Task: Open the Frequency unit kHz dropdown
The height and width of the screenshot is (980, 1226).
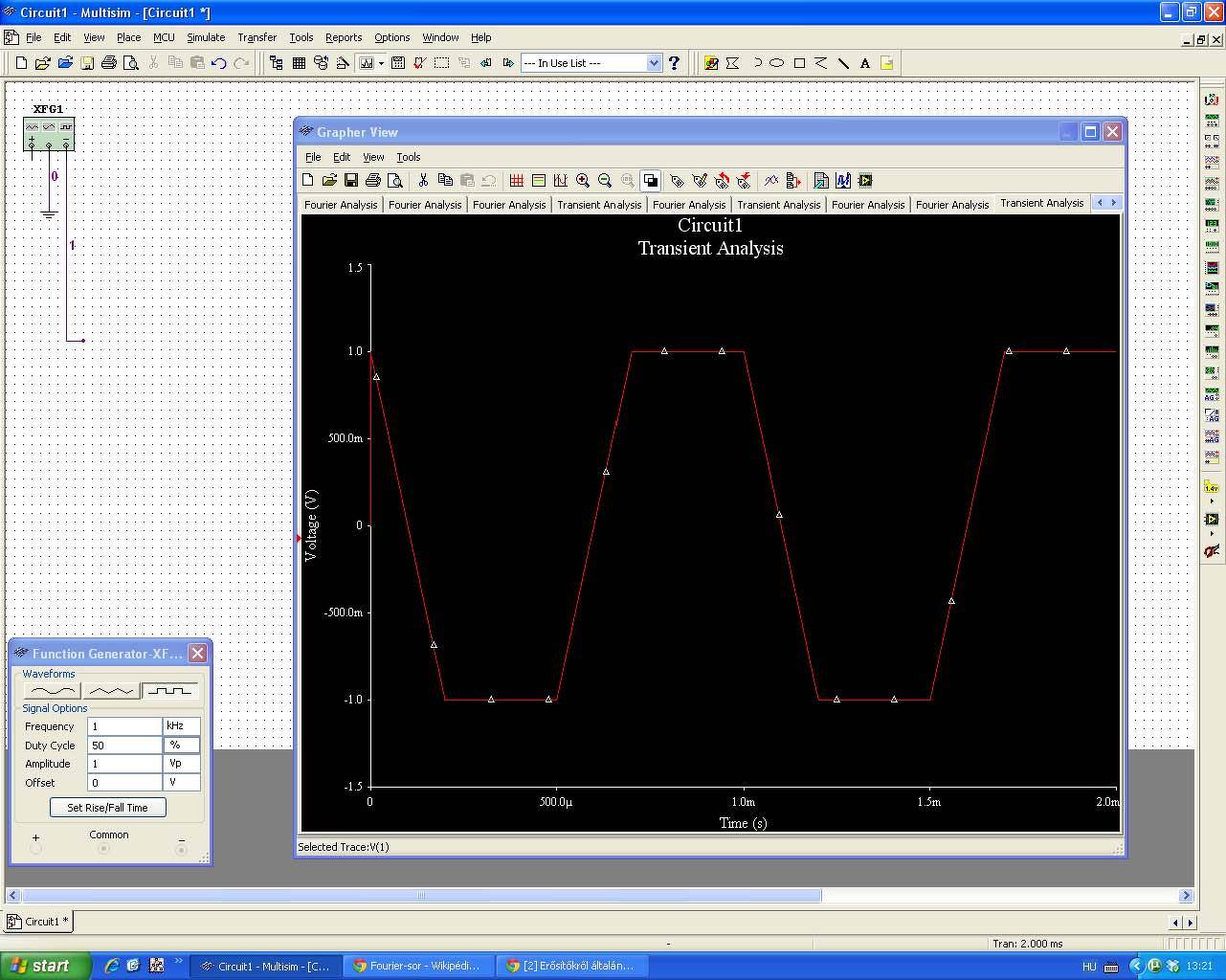Action: [x=182, y=726]
